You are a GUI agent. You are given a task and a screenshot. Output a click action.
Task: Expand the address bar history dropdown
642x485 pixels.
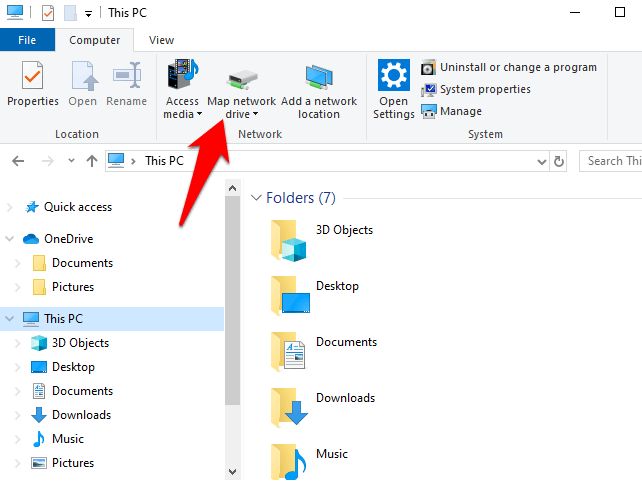541,162
